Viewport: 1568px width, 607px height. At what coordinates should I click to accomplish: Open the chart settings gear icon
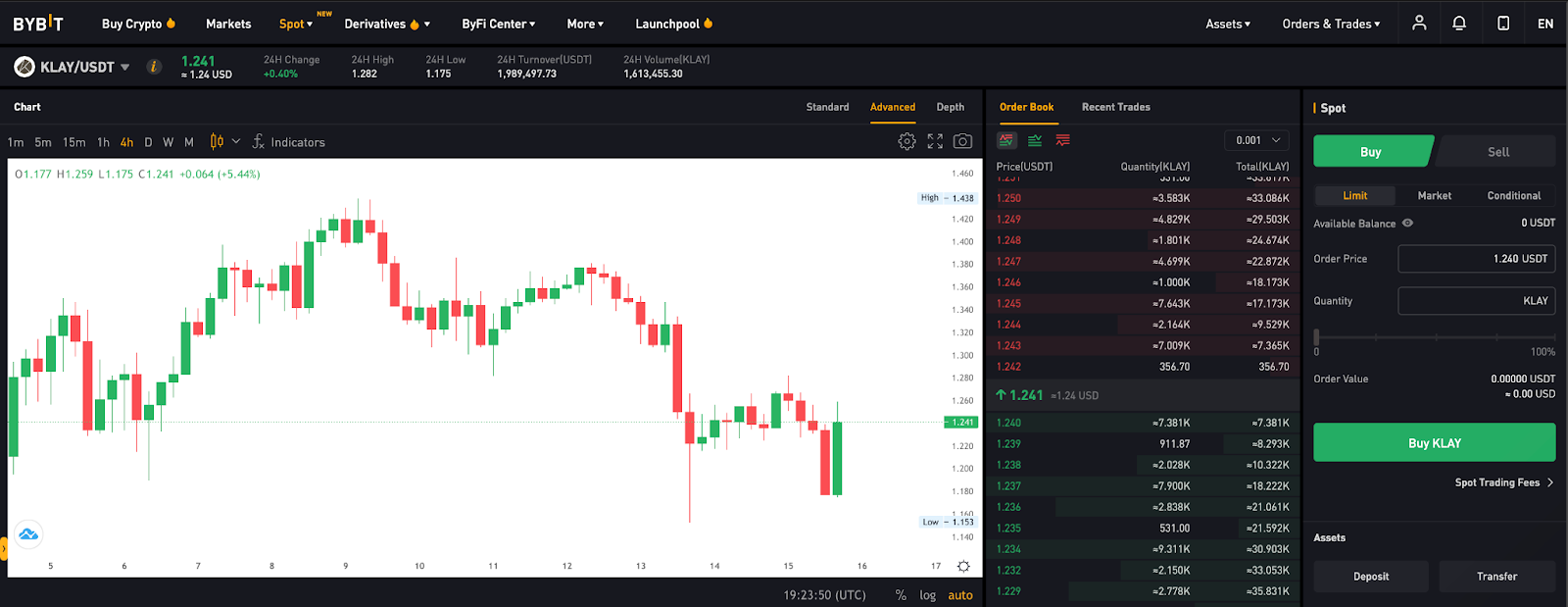906,141
